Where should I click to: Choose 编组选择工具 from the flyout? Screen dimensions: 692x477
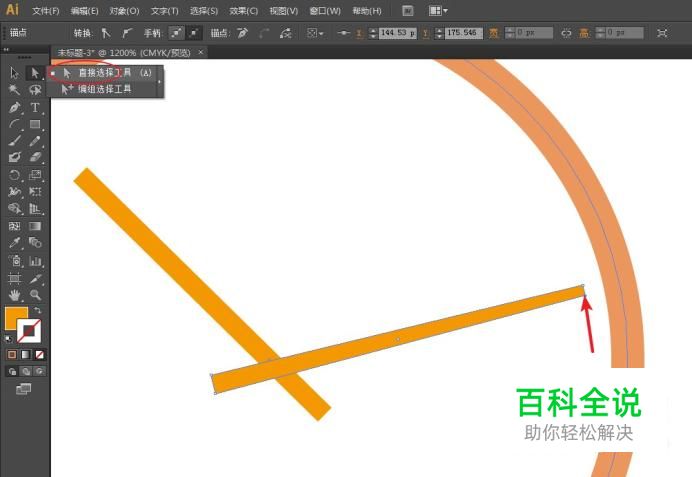(x=104, y=89)
